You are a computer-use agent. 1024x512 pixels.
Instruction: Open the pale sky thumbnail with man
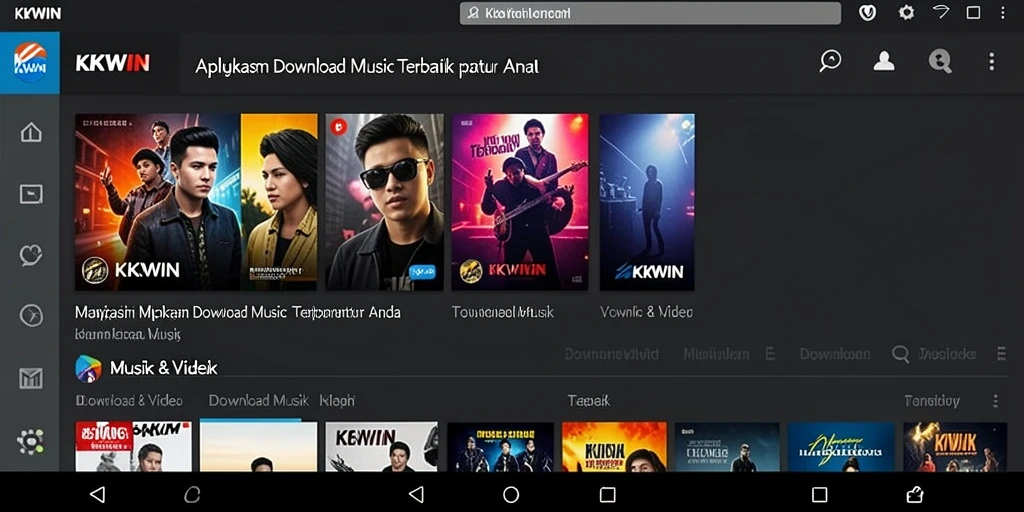(x=259, y=447)
